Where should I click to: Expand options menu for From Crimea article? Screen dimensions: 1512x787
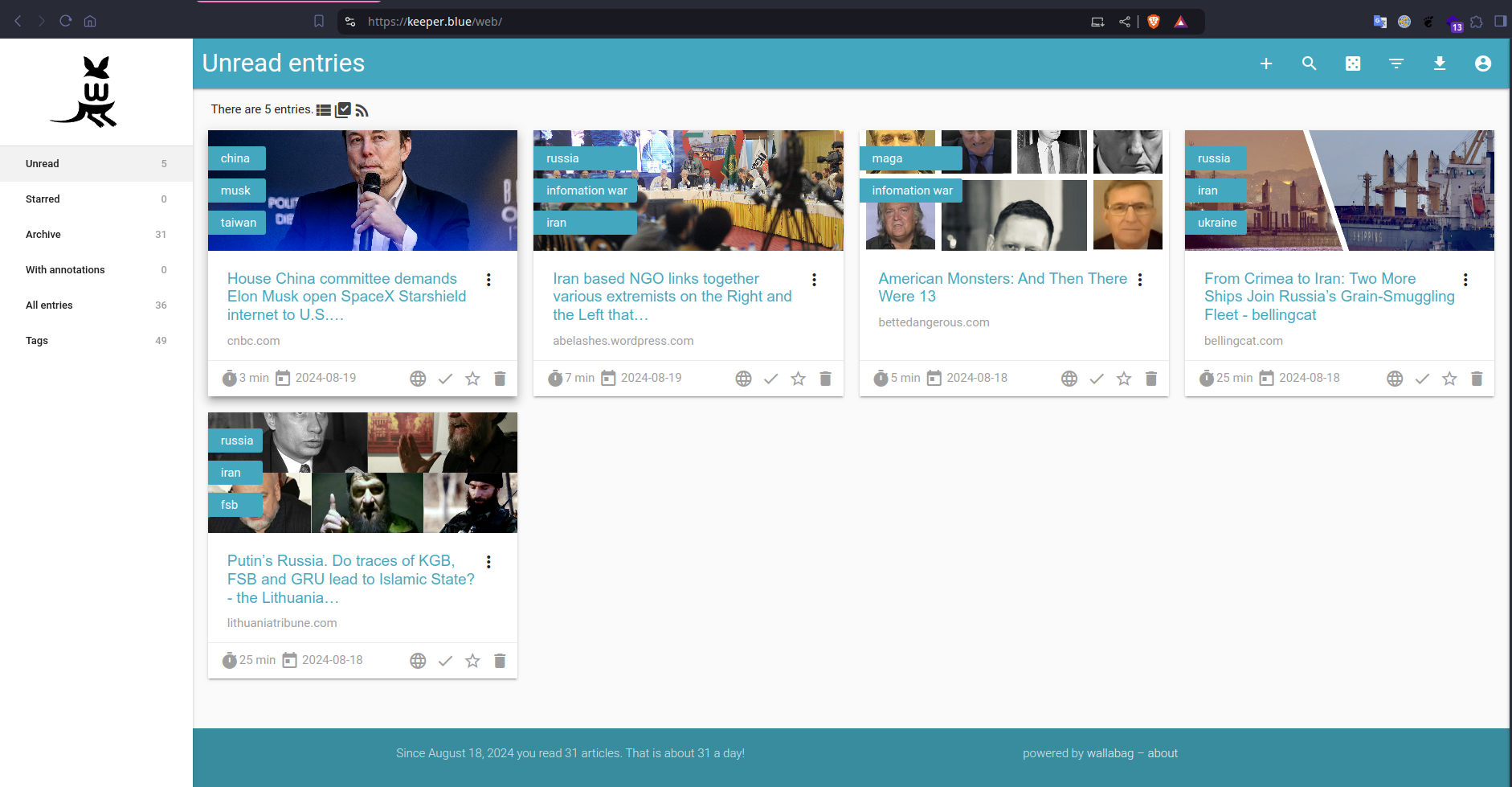pyautogui.click(x=1465, y=280)
